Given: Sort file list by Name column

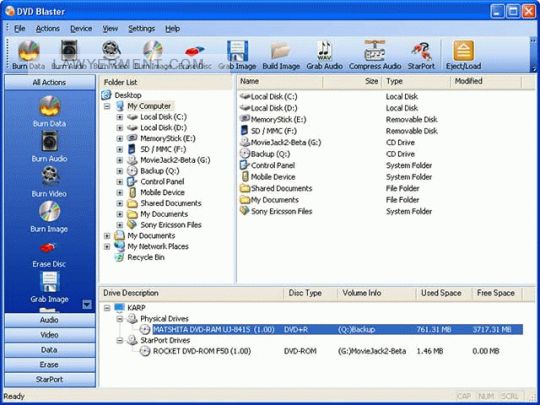Looking at the screenshot, I should coord(280,82).
